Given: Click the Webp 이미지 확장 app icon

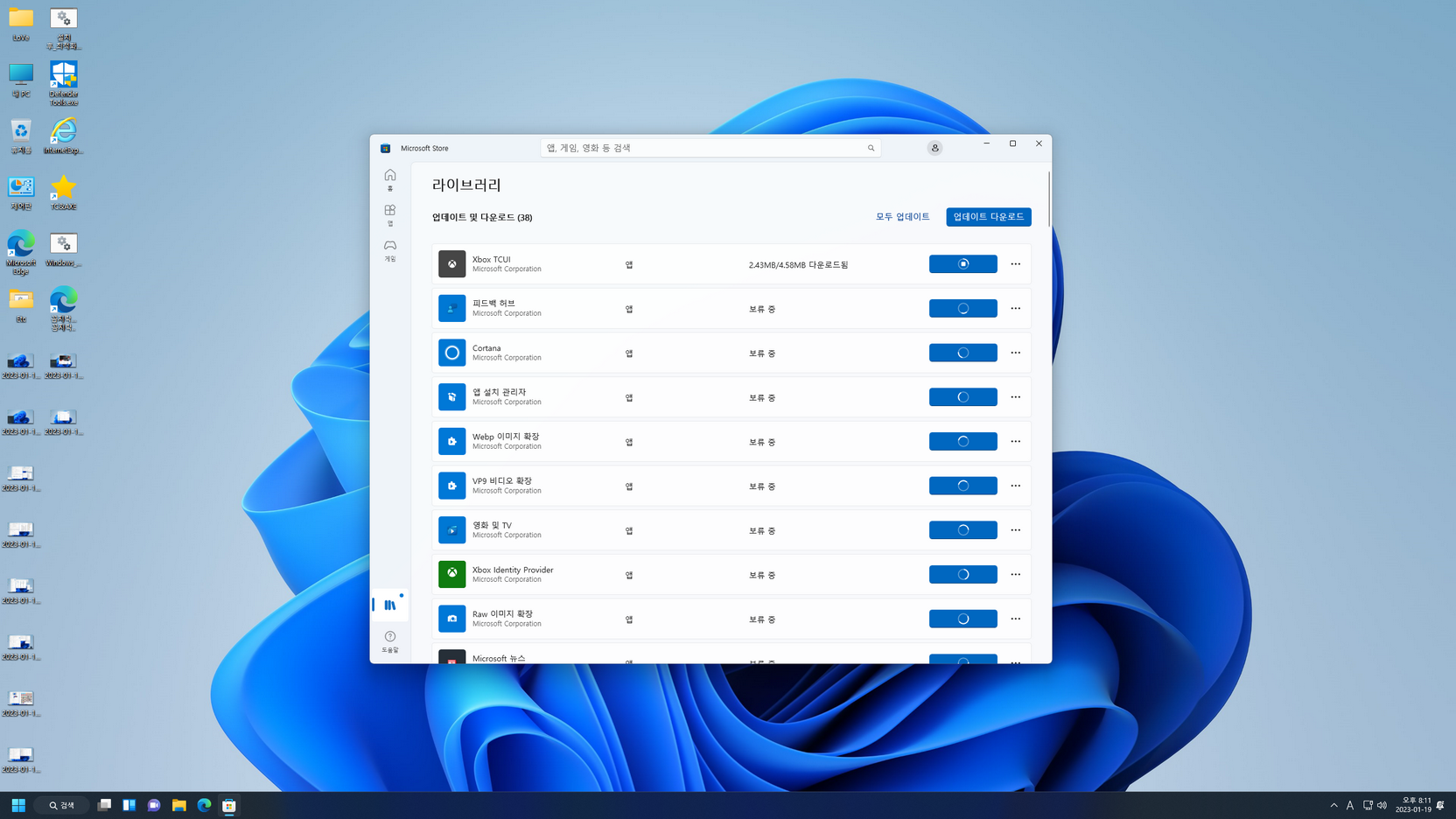Looking at the screenshot, I should (451, 441).
